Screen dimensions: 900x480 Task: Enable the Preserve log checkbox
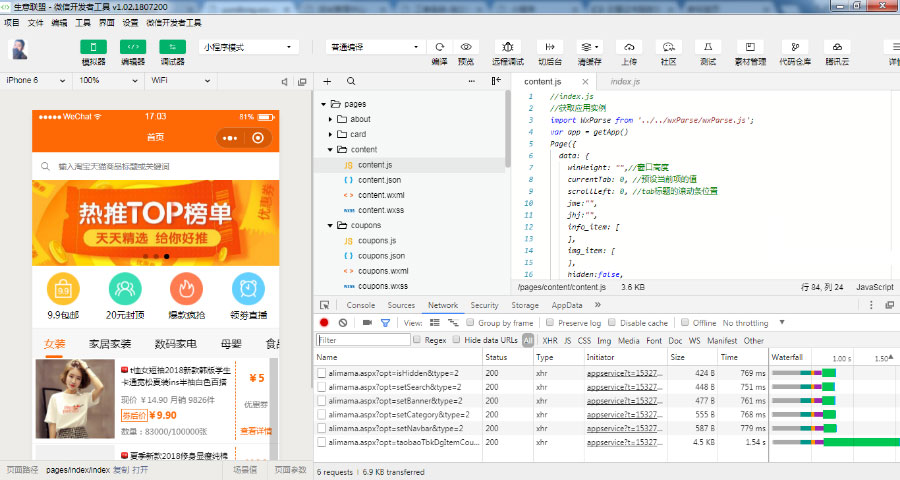(551, 323)
